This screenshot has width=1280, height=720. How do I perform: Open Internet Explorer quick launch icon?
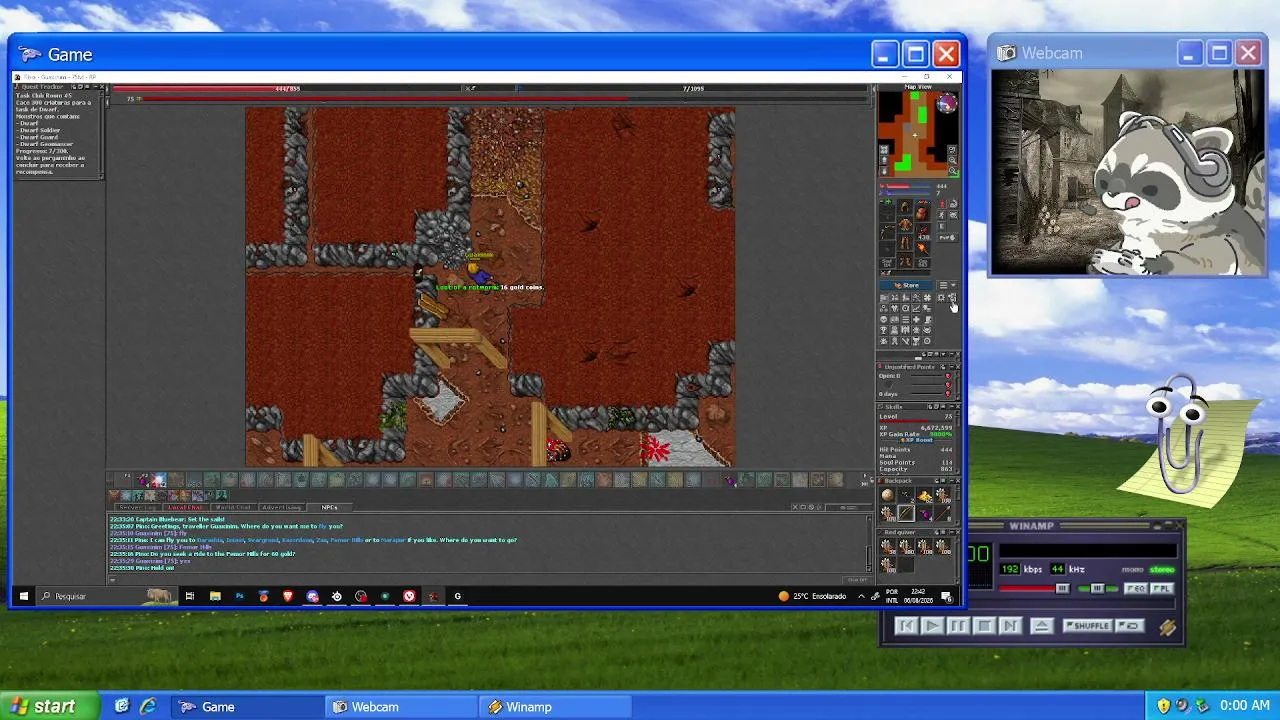coord(147,706)
